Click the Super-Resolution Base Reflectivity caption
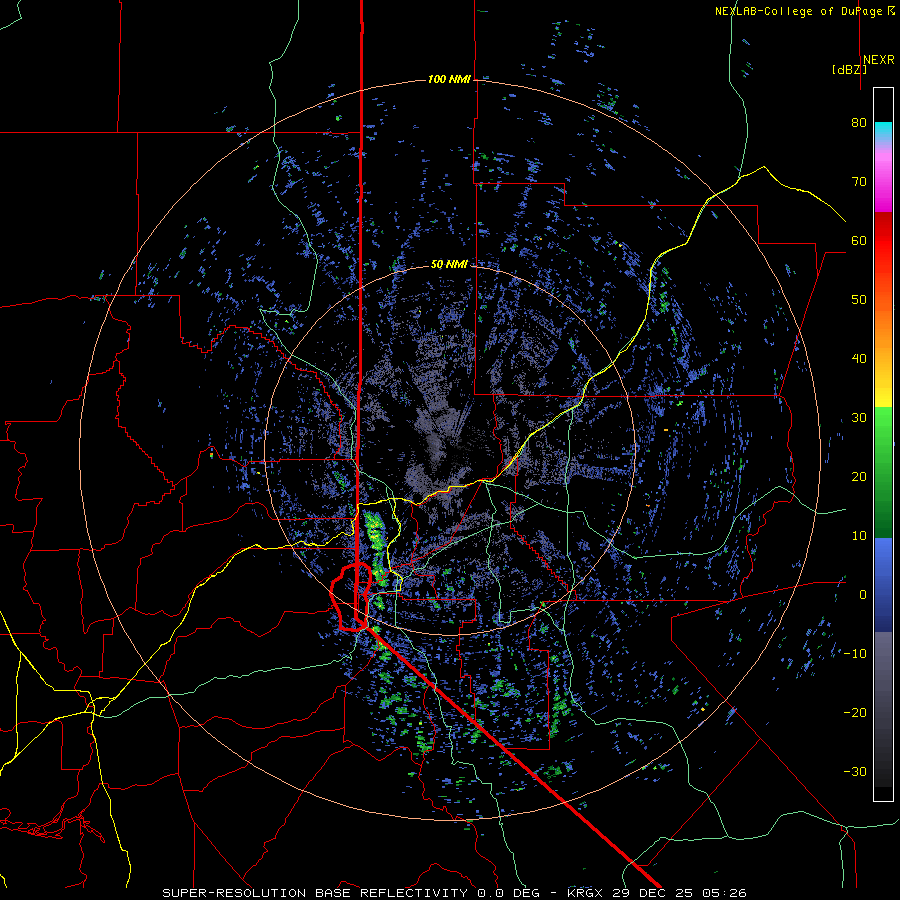This screenshot has height=900, width=900. 455,893
